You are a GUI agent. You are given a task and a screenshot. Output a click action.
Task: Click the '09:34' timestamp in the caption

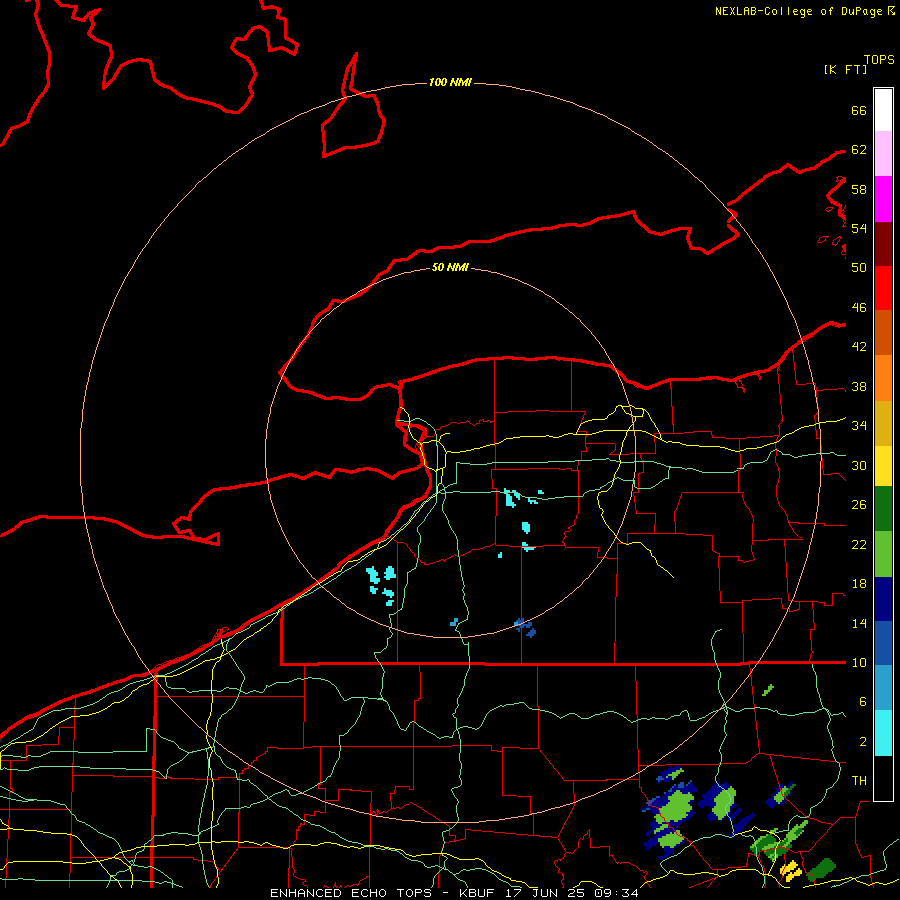click(616, 893)
